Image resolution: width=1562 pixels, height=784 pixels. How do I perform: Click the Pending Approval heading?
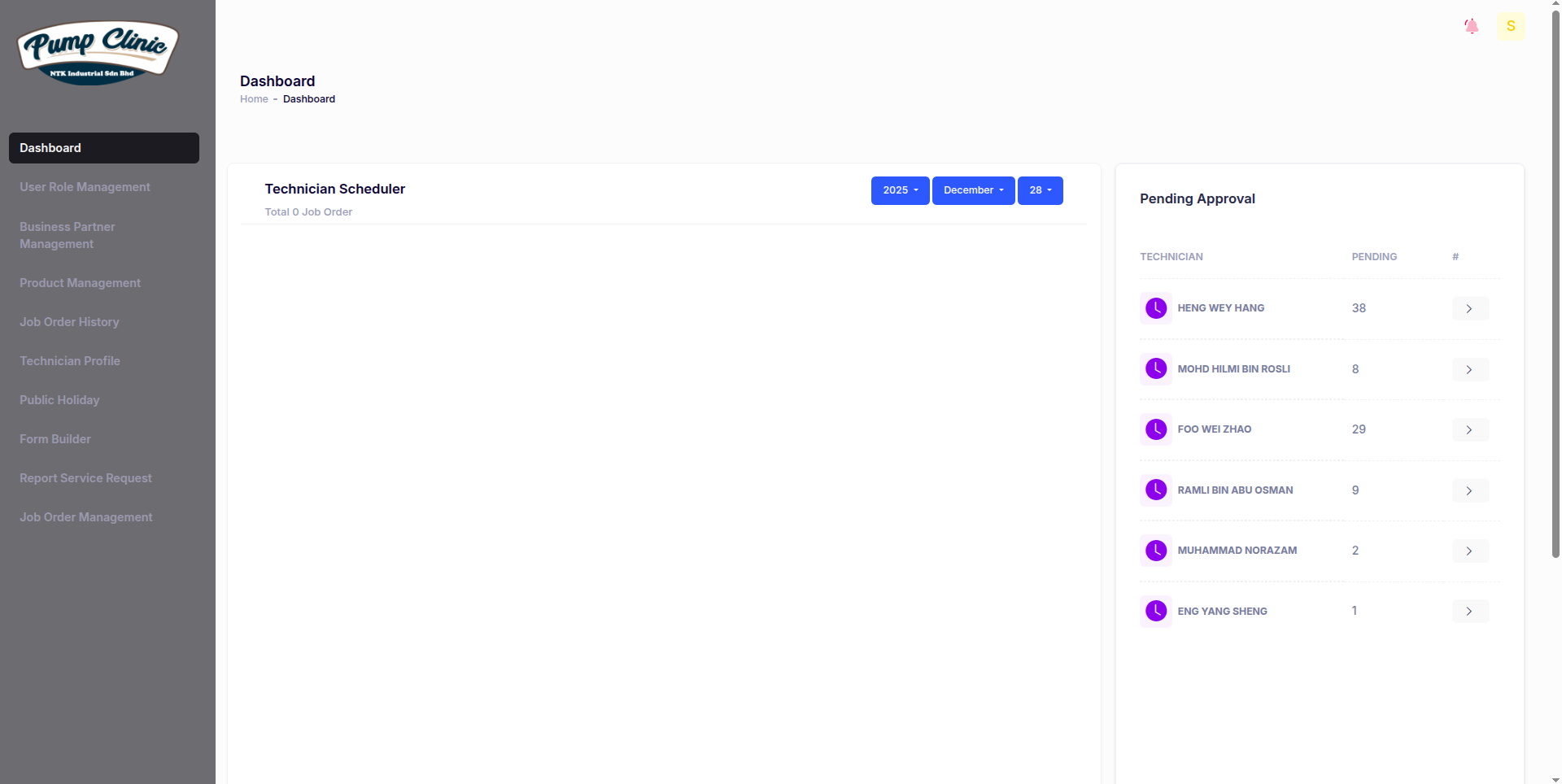click(1197, 198)
